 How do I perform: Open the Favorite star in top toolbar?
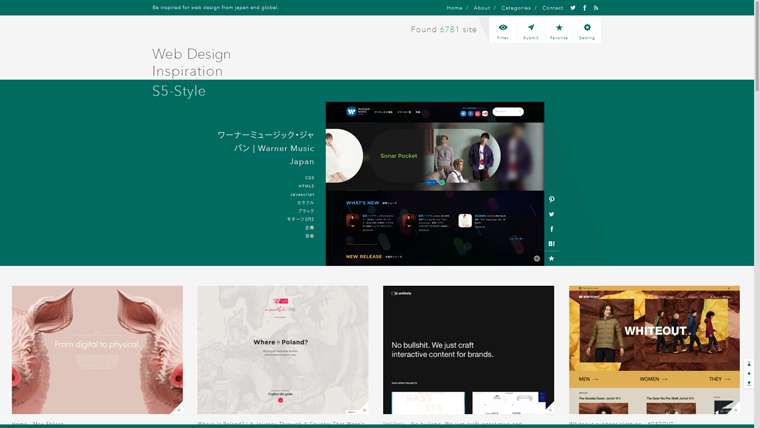[559, 28]
